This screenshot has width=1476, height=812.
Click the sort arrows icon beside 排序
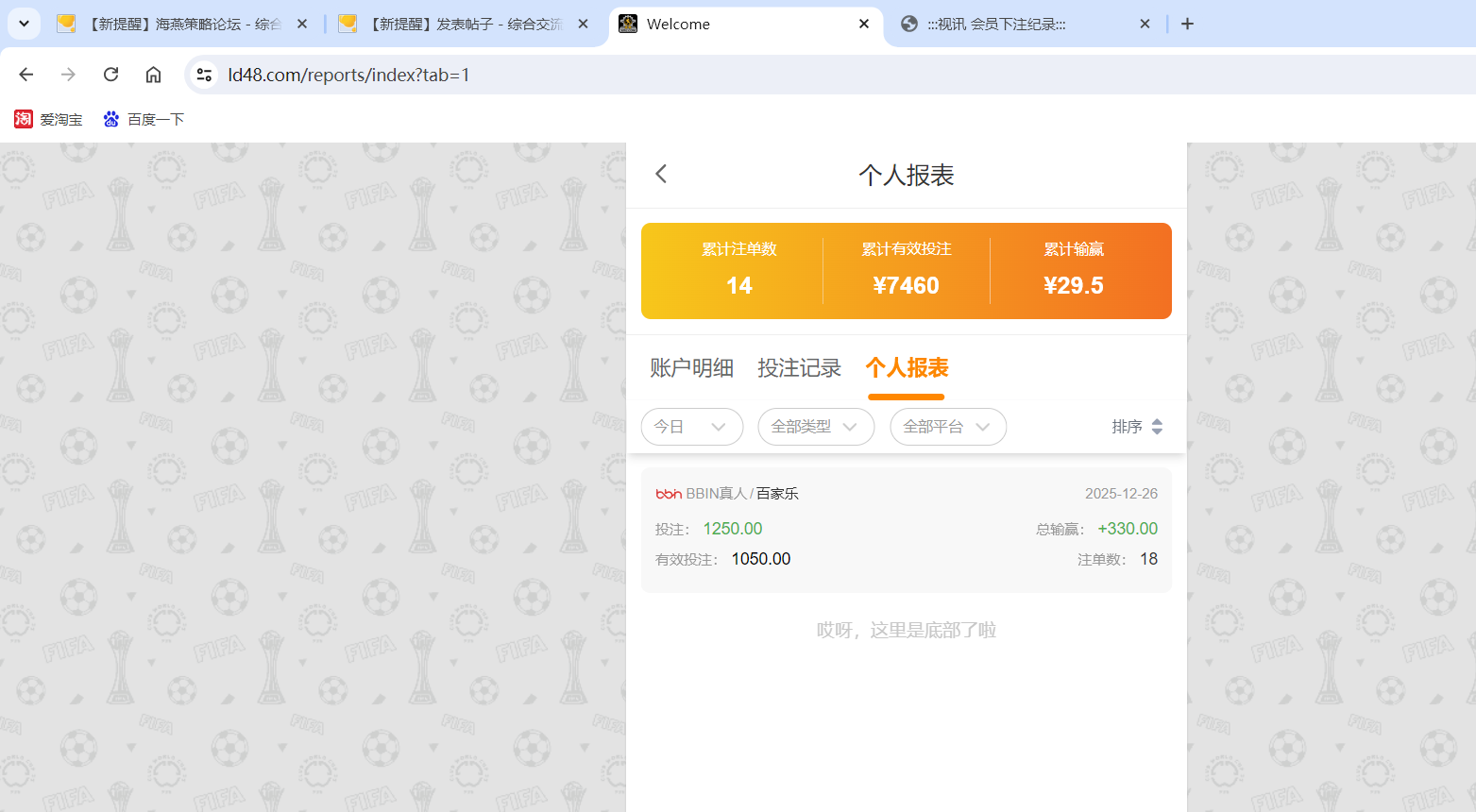click(x=1158, y=427)
